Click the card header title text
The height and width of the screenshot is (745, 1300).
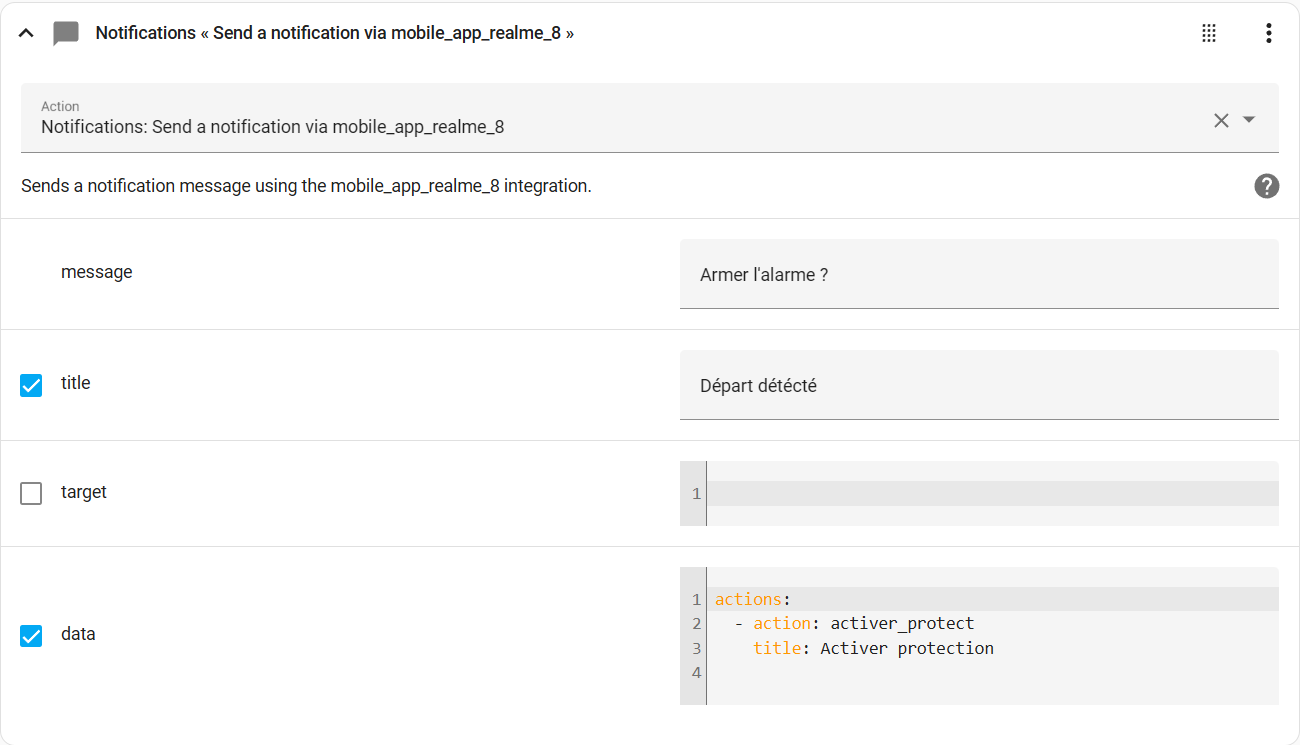pyautogui.click(x=335, y=33)
